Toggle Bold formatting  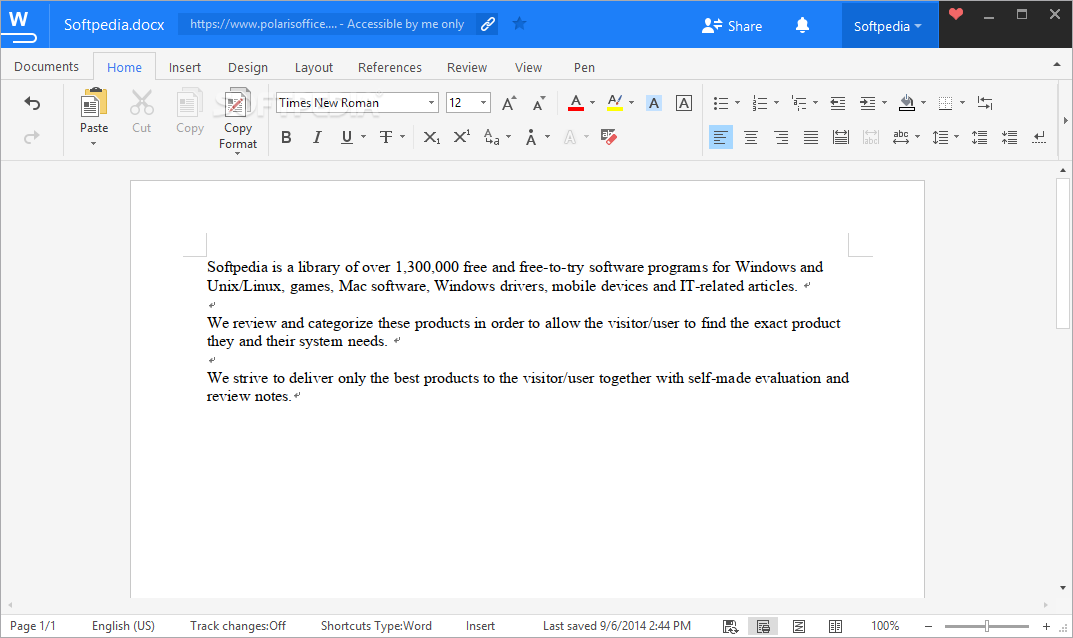[x=287, y=138]
